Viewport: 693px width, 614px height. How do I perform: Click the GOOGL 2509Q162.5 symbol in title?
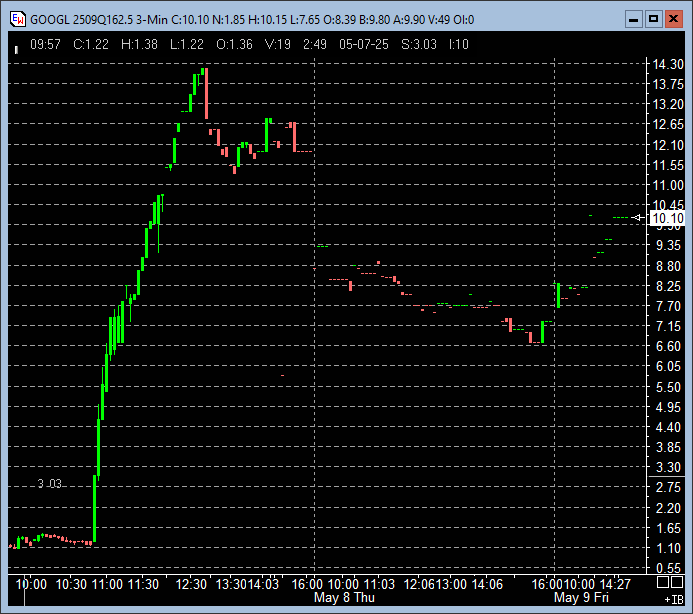pos(81,20)
